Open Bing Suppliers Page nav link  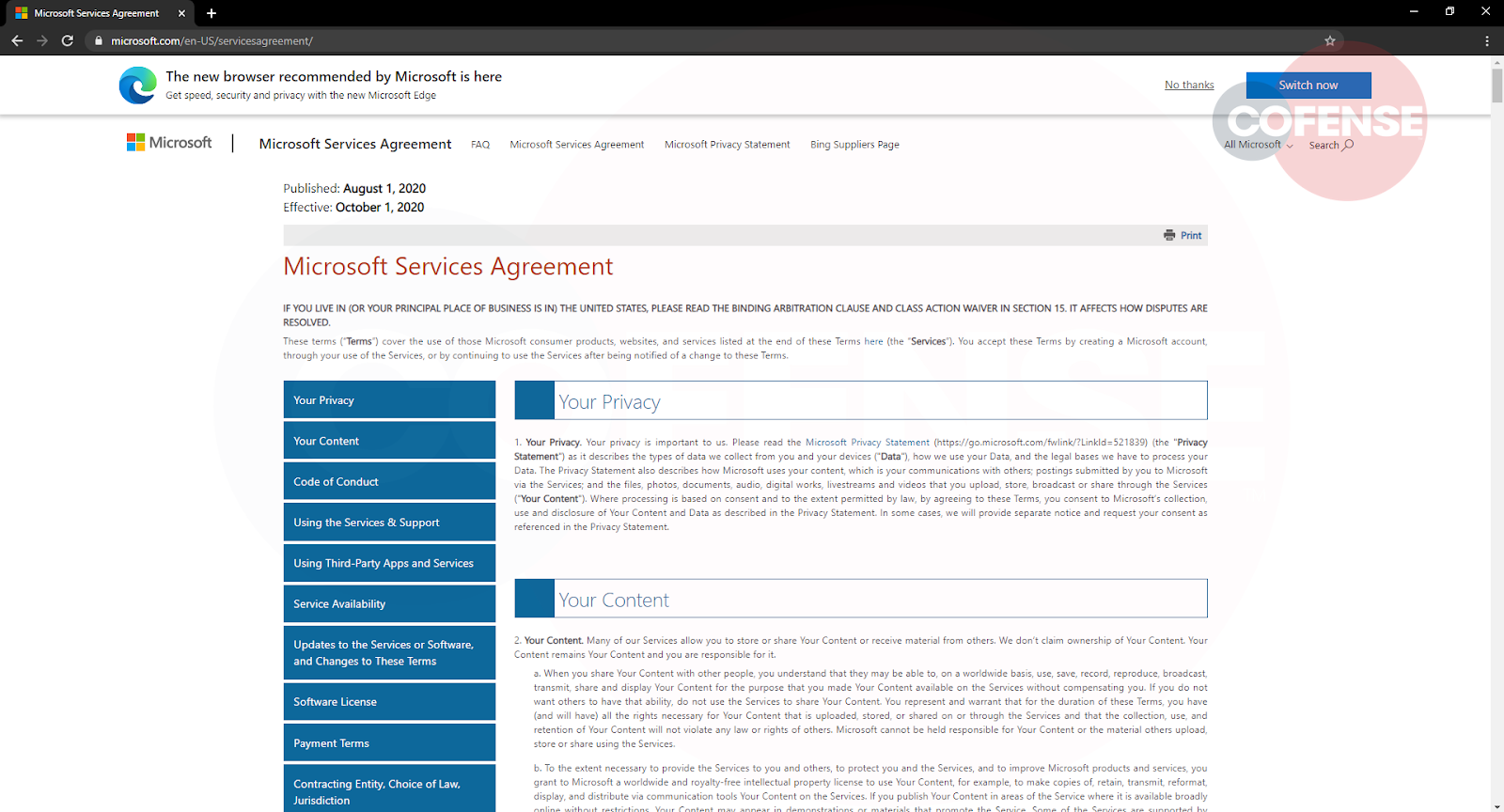855,145
